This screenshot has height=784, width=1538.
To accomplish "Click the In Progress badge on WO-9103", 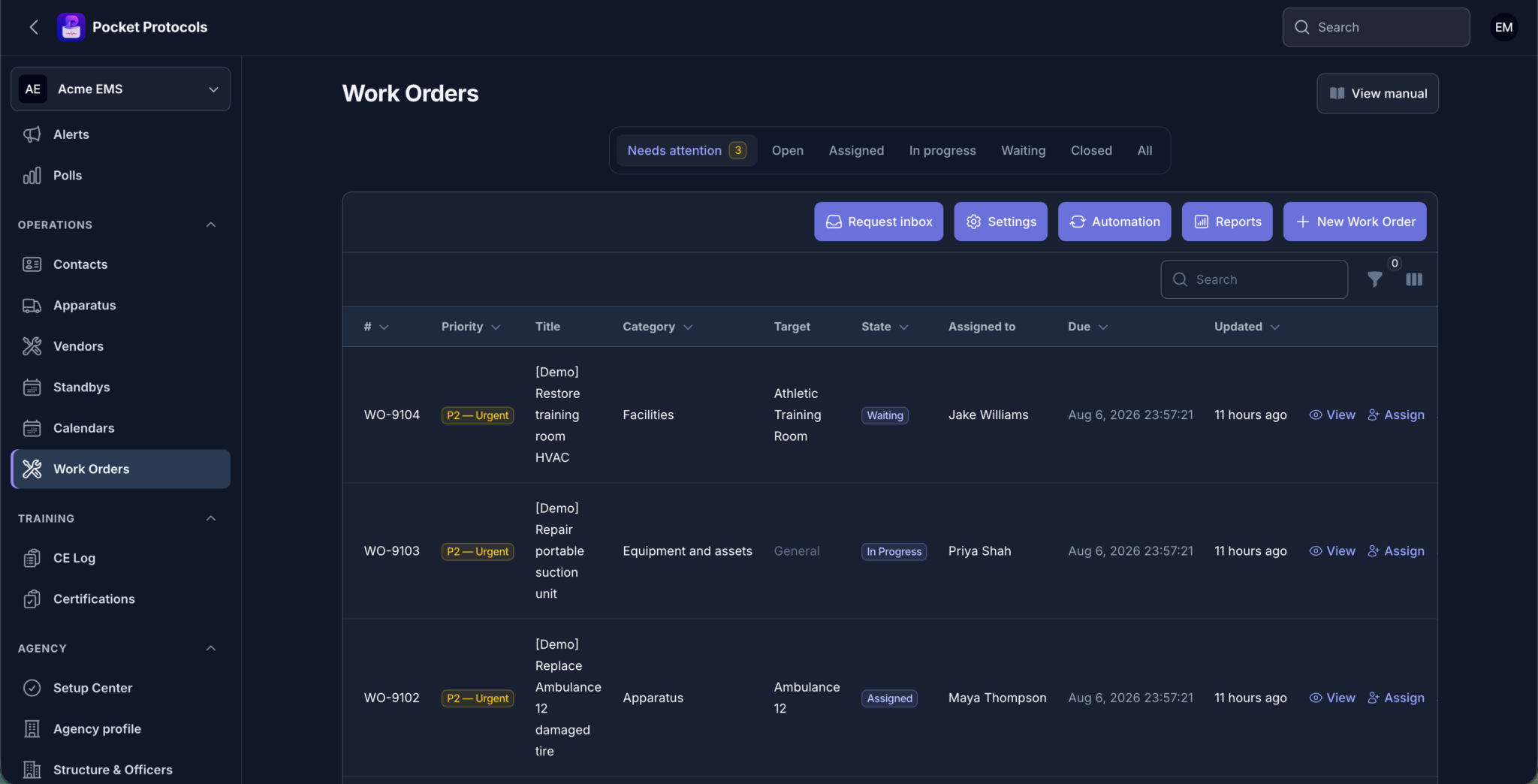I will coord(894,551).
